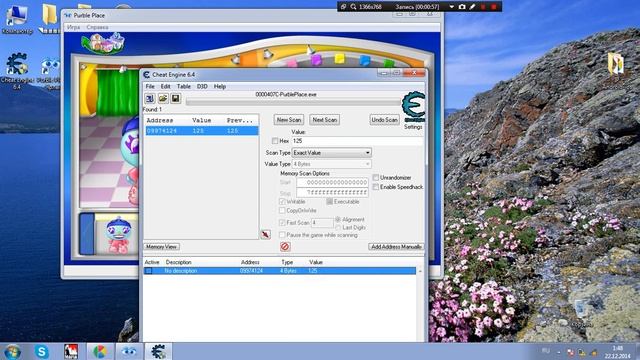Open the red-white app pinned on taskbar
The width and height of the screenshot is (640, 360).
[71, 351]
